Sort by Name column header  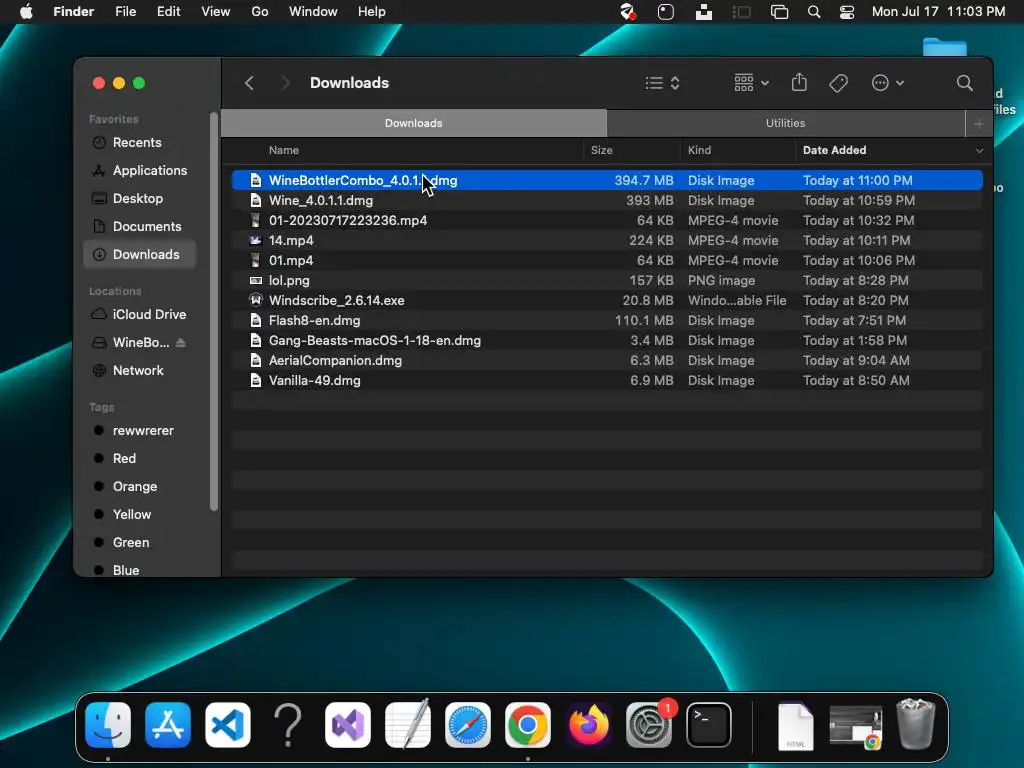(283, 150)
